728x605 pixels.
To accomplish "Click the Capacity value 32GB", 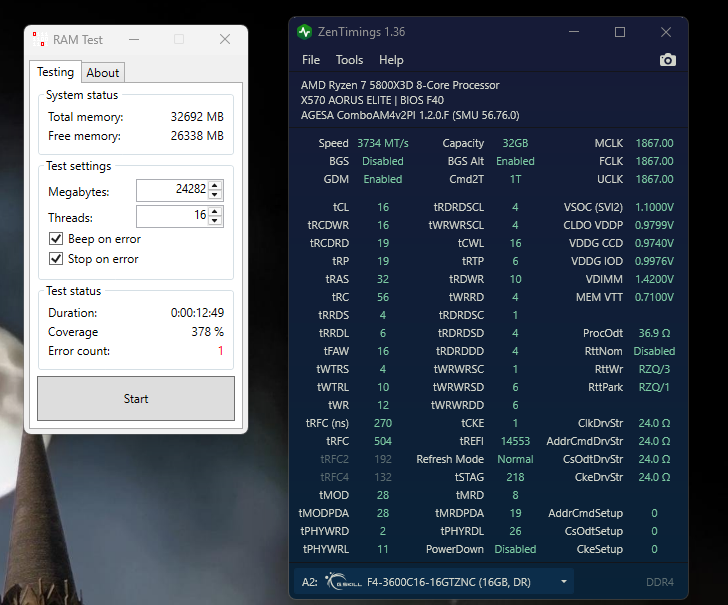I will click(x=515, y=143).
